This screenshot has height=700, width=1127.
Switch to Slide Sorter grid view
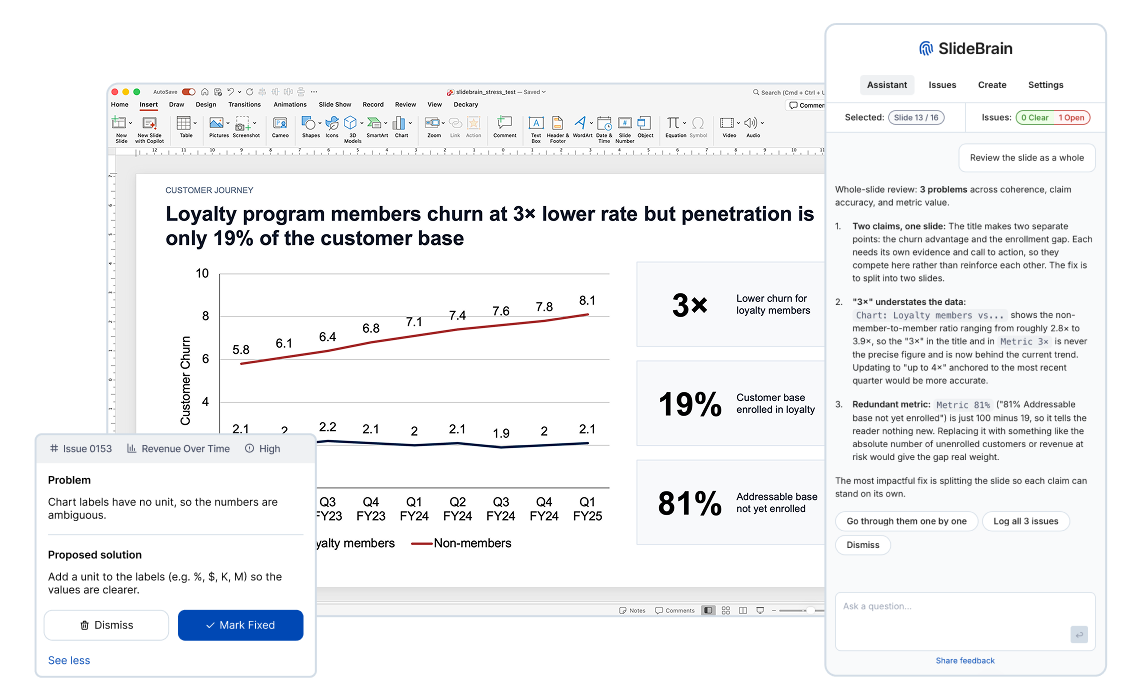726,610
